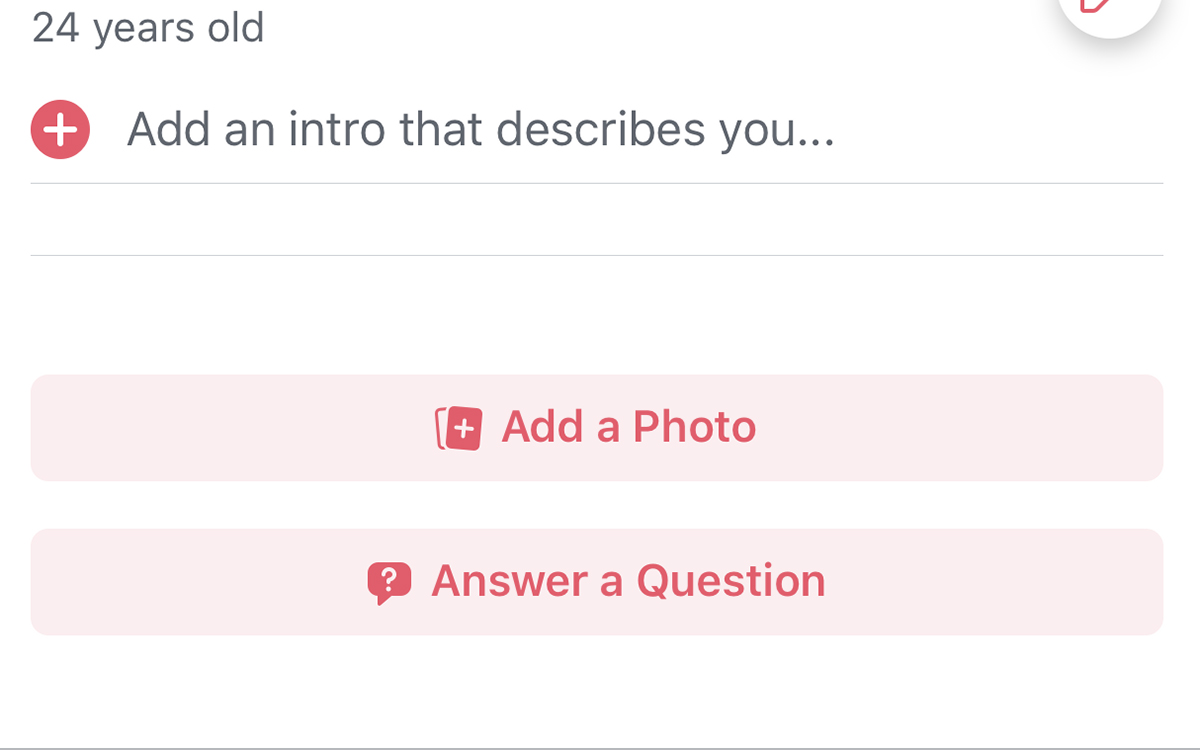Click the word "Question" in the pink button

tap(731, 582)
